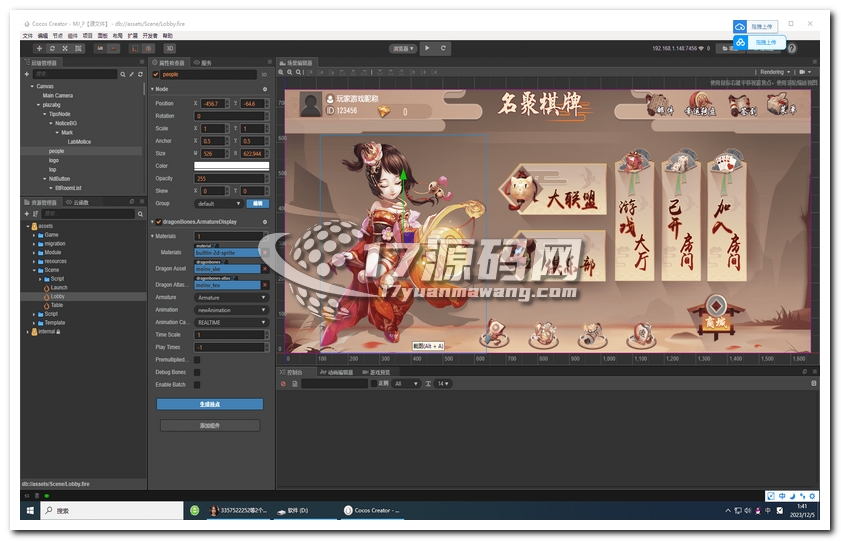This screenshot has width=841, height=541.
Task: Select the move transform tool
Action: pos(39,48)
